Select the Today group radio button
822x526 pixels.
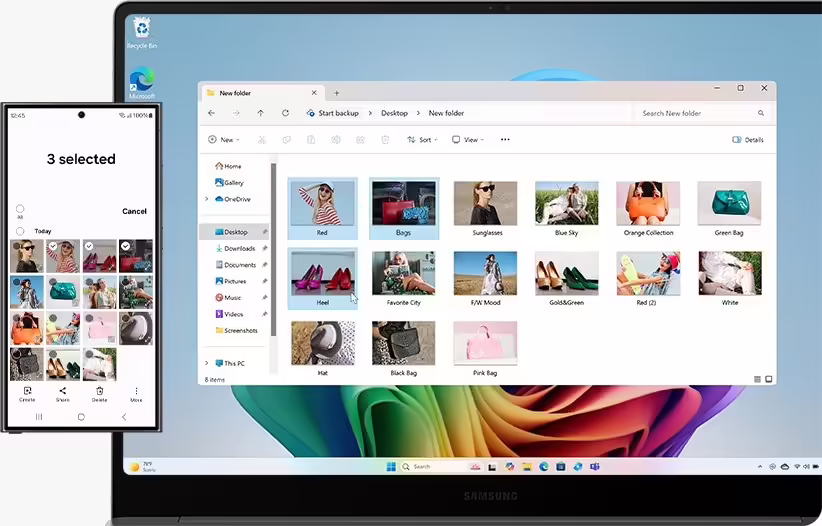tap(20, 231)
